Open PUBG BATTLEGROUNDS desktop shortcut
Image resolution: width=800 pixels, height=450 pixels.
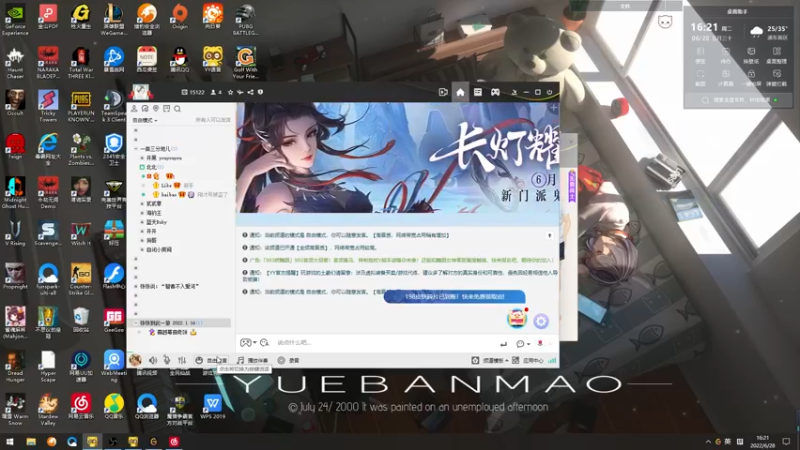pos(245,20)
